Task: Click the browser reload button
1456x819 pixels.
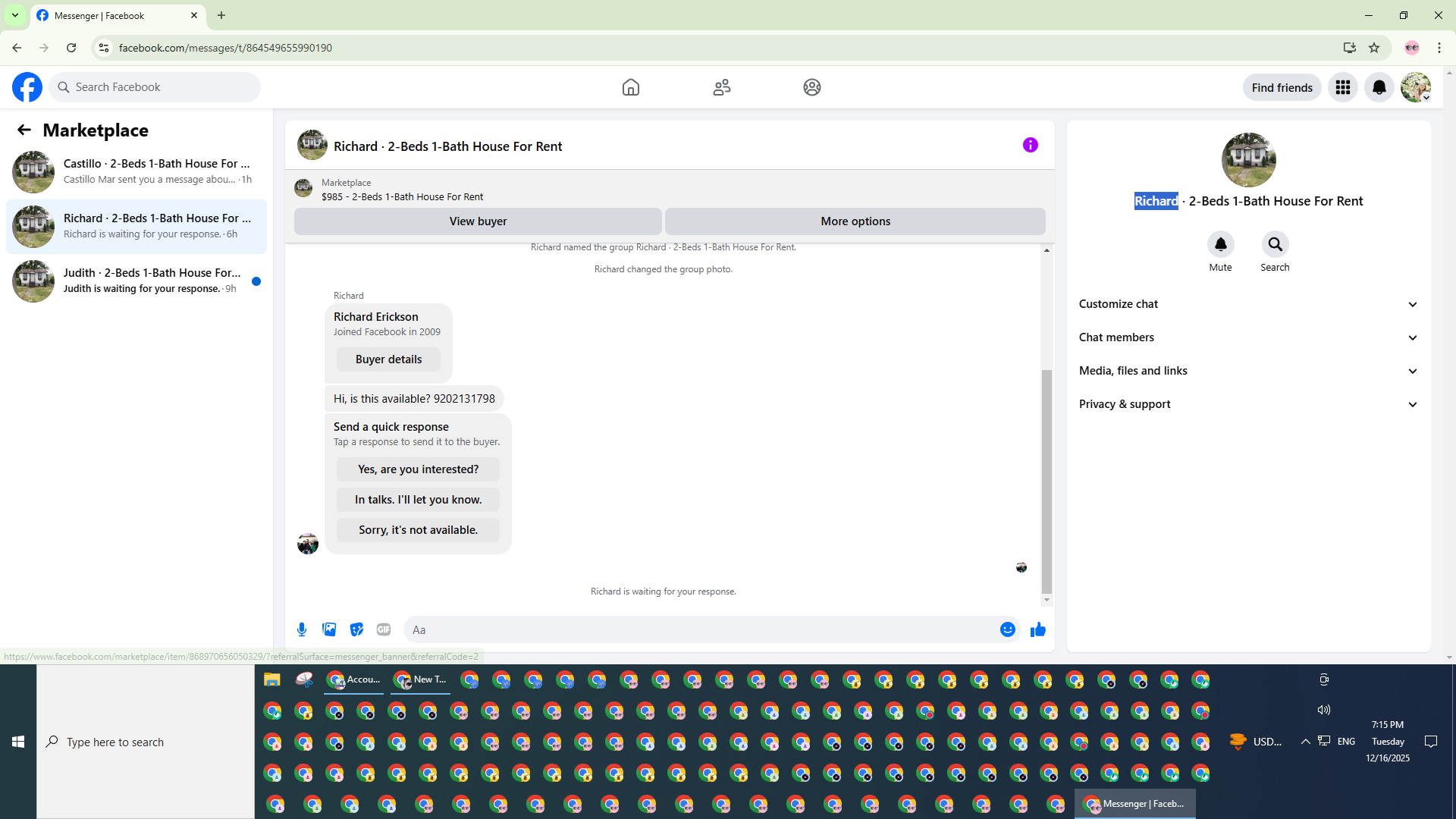Action: [x=71, y=48]
